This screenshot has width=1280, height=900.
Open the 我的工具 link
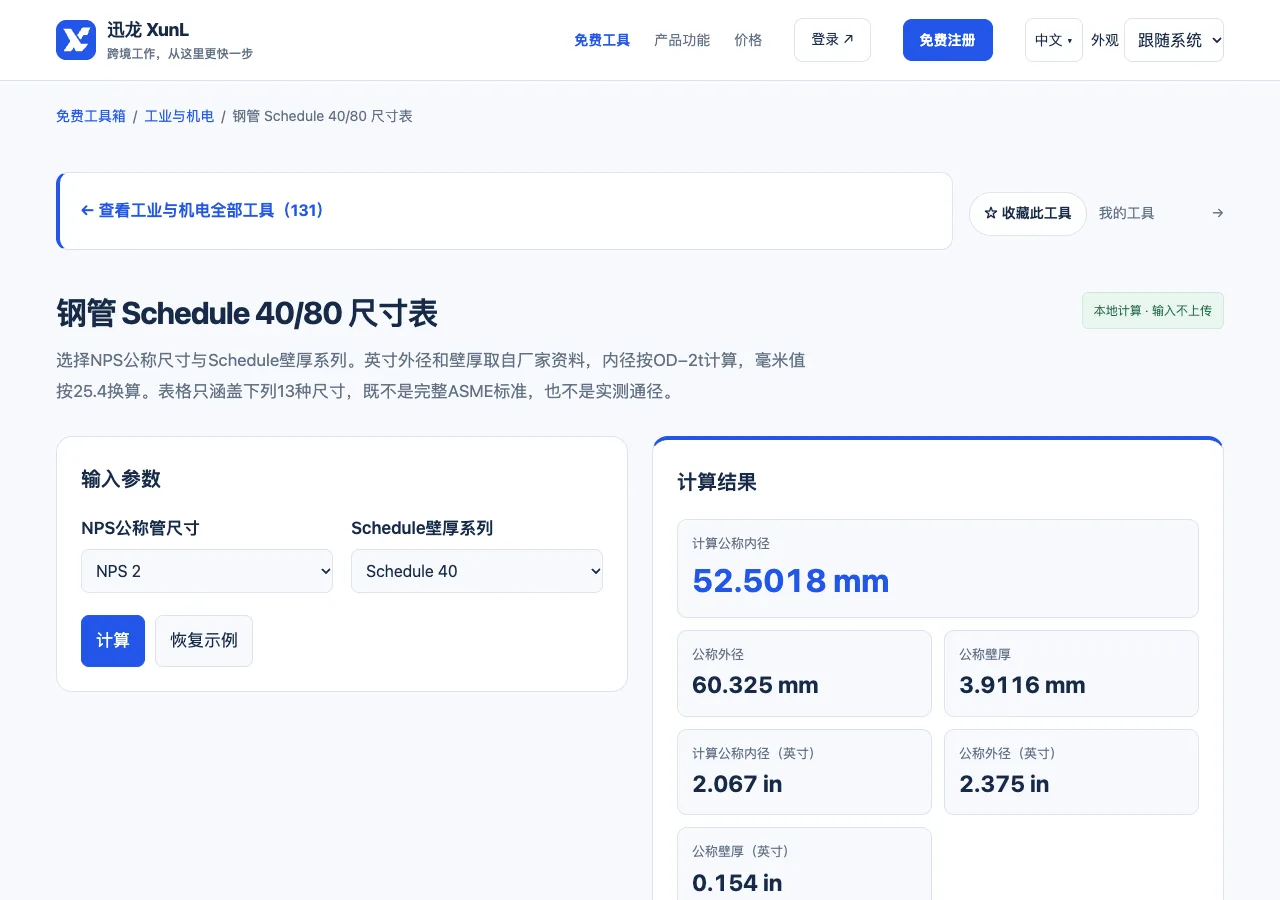pyautogui.click(x=1126, y=213)
